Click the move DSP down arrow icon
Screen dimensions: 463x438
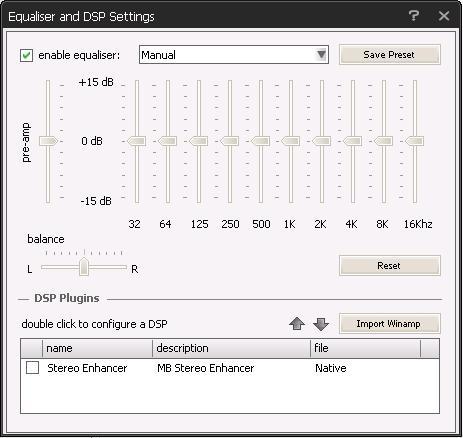tap(321, 324)
